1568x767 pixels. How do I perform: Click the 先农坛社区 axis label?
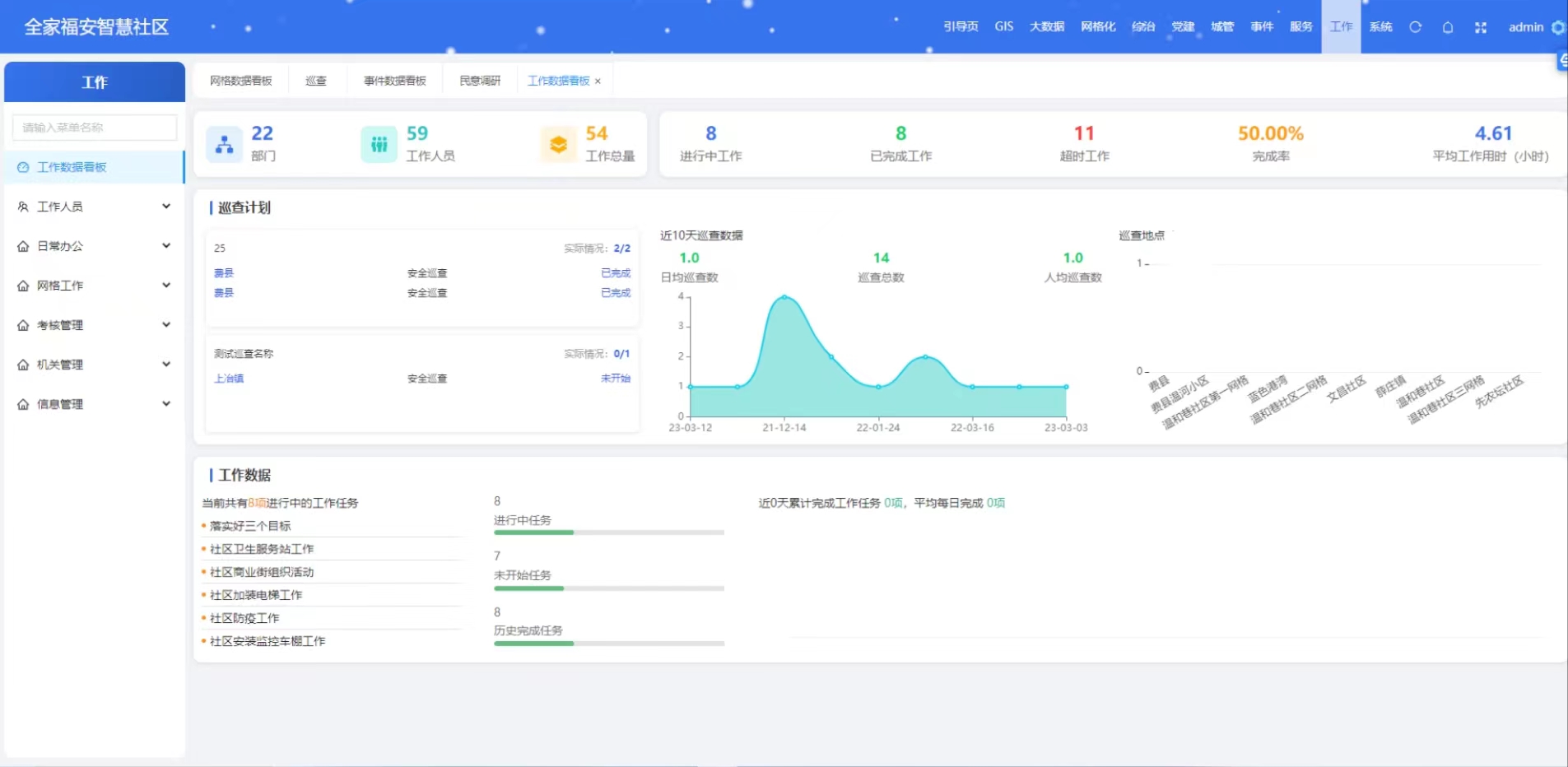coord(1500,392)
